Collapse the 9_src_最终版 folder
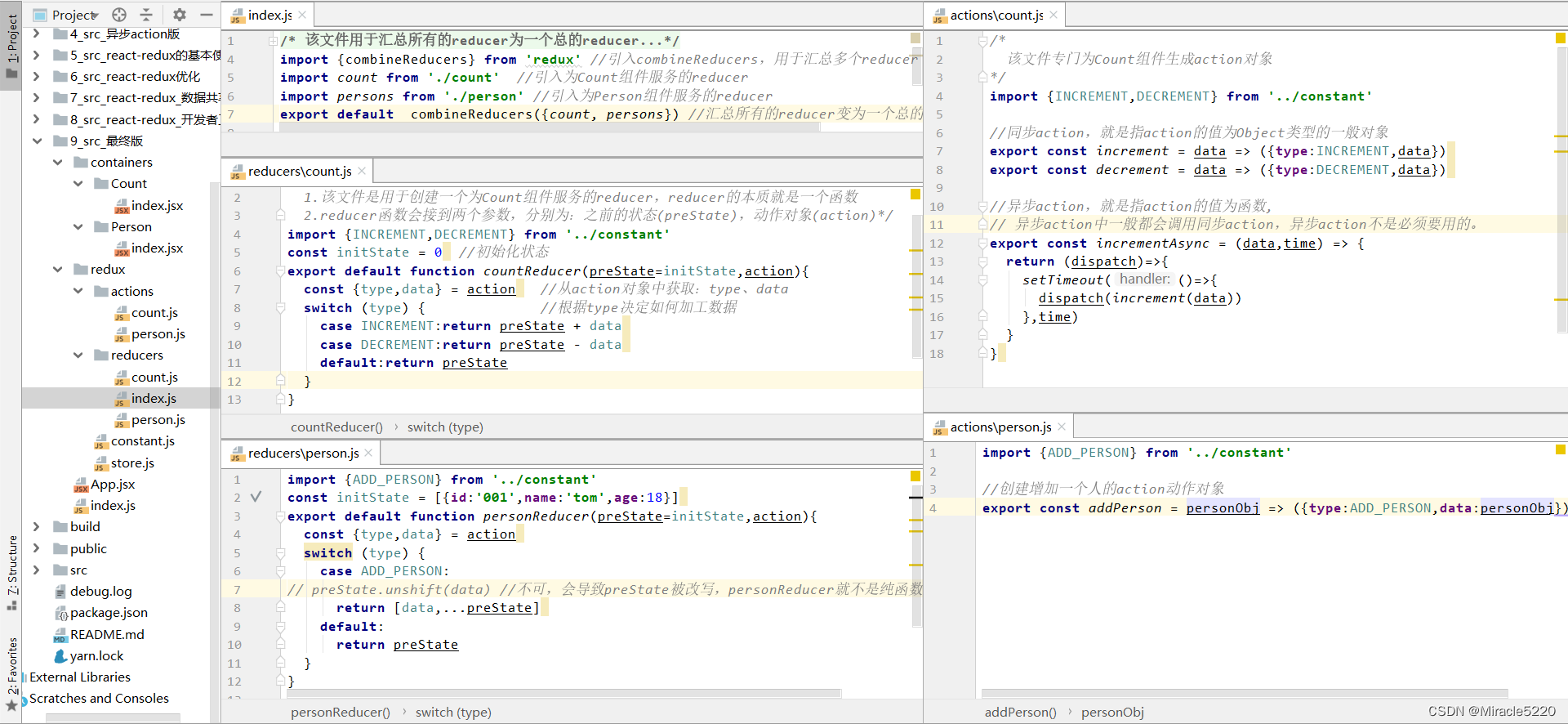 pos(36,141)
